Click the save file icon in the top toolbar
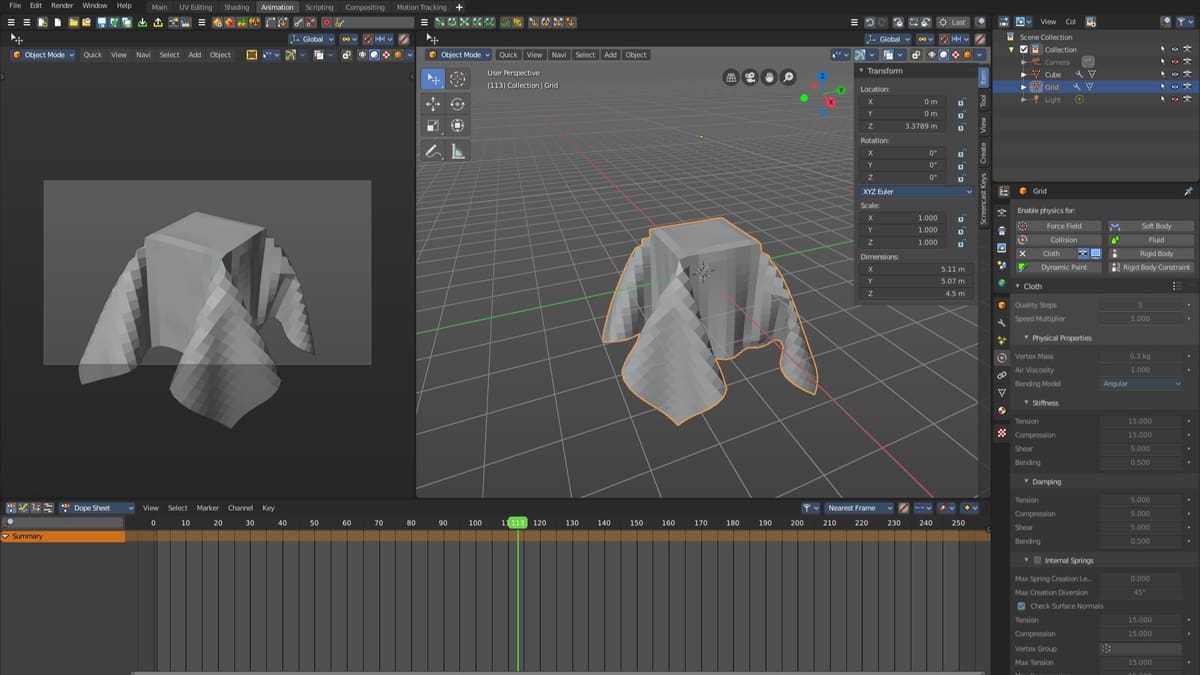The image size is (1200, 675). (x=101, y=22)
